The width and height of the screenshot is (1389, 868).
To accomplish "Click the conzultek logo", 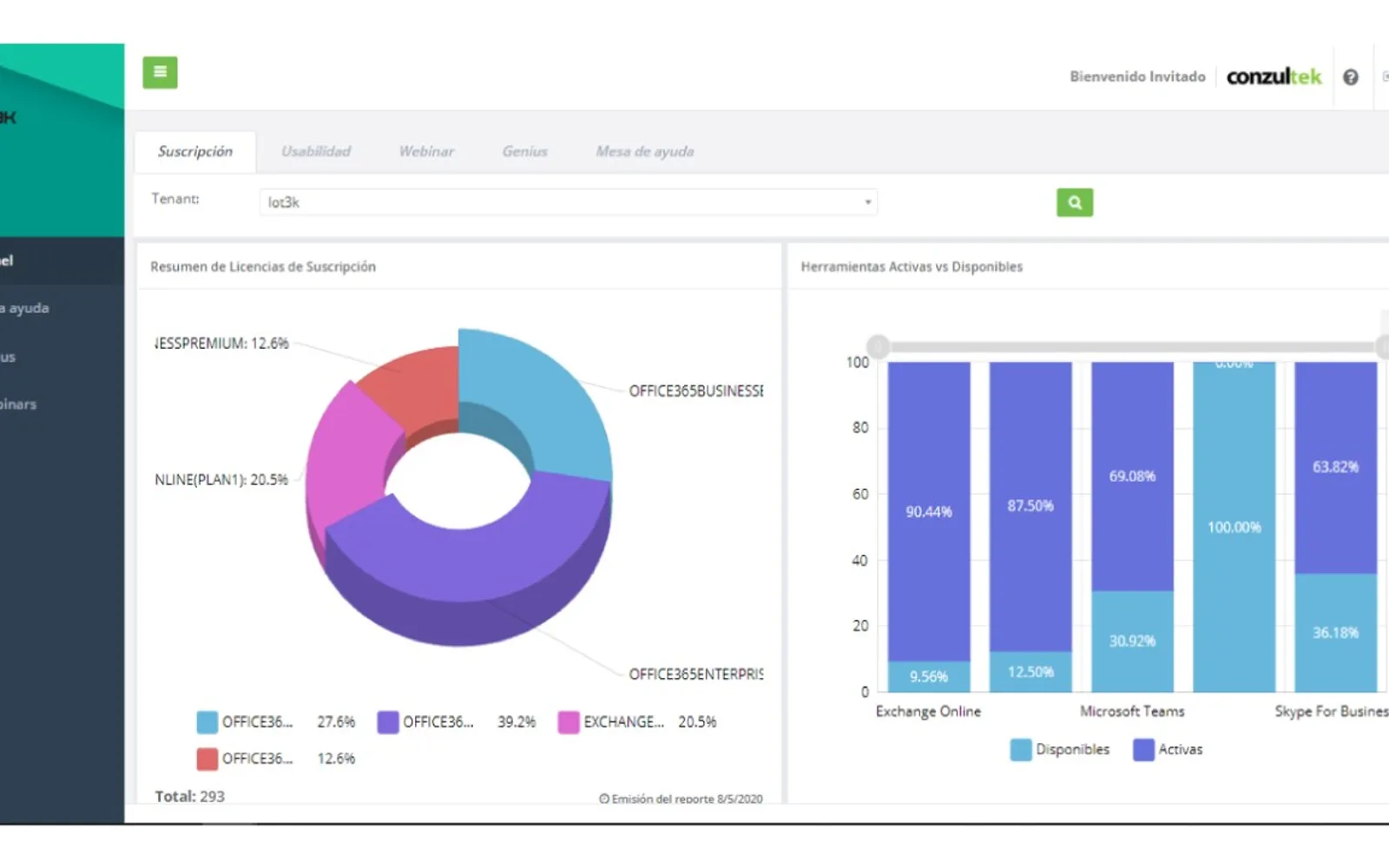I will [x=1274, y=76].
